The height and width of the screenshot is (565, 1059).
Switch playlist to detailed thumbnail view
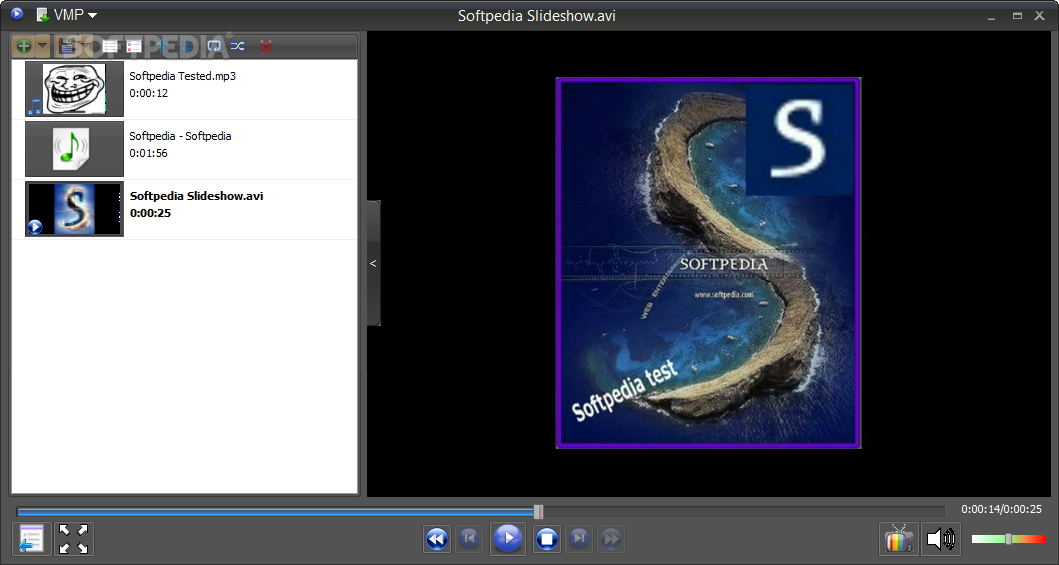(134, 47)
